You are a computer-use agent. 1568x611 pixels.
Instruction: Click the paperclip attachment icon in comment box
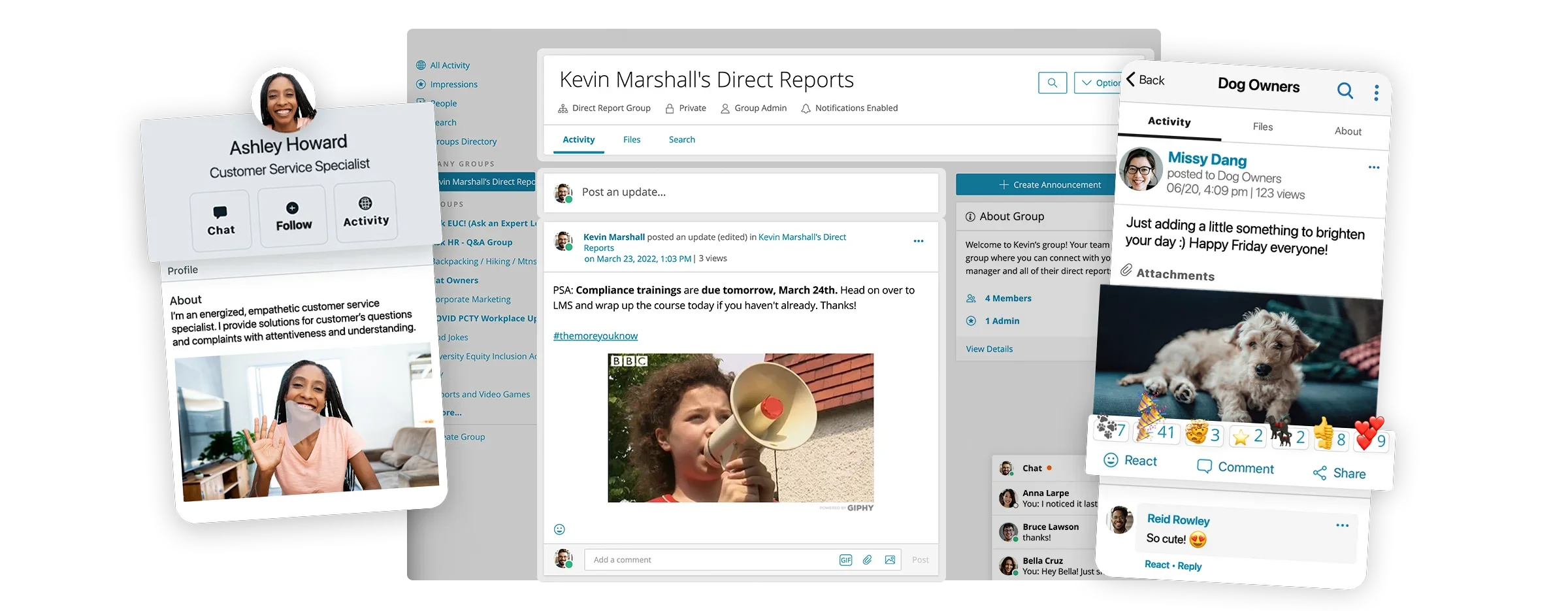(x=867, y=560)
